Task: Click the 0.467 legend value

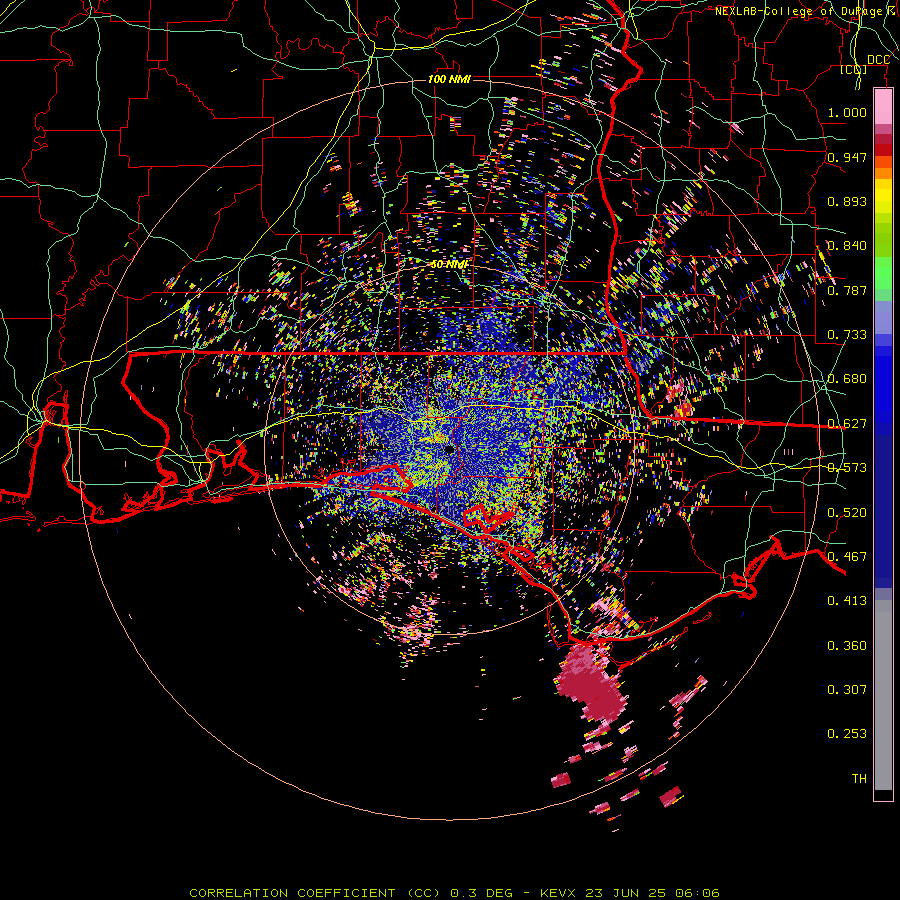Action: 847,557
